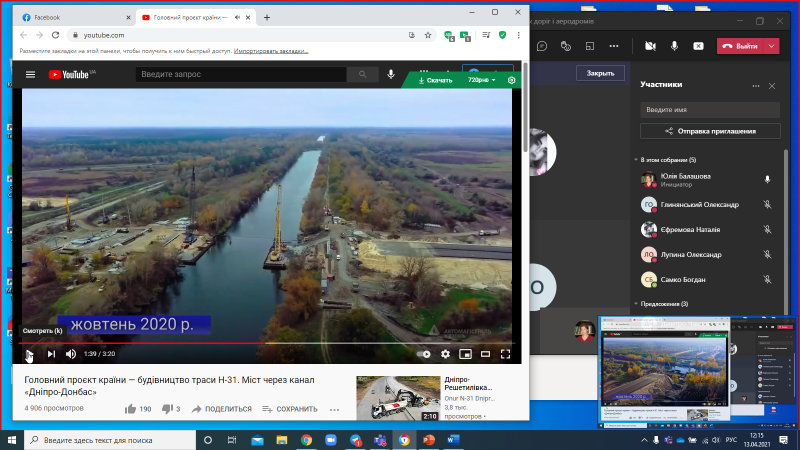Expand the Leave button dropdown arrow
This screenshot has height=450, width=800.
[771, 46]
